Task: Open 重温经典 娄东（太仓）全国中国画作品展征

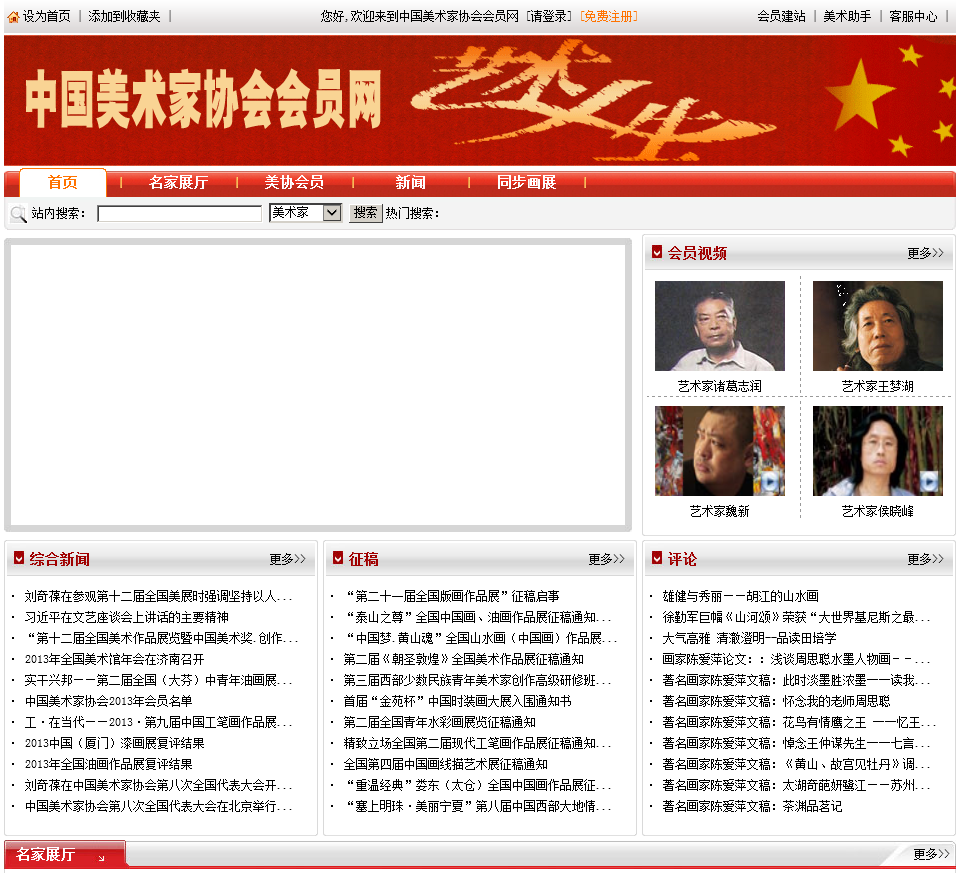Action: (x=477, y=784)
